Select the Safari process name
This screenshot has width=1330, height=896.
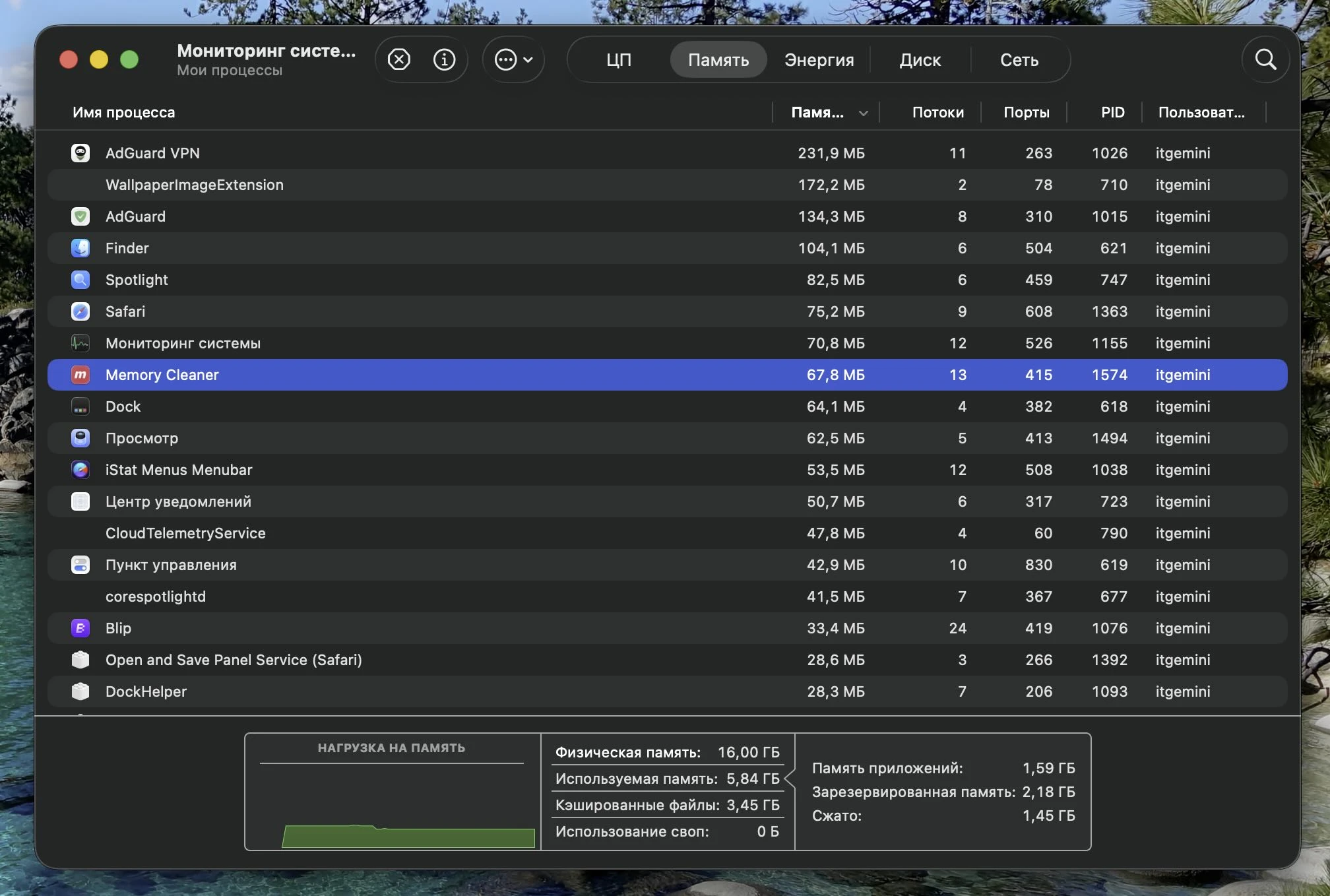[x=125, y=311]
